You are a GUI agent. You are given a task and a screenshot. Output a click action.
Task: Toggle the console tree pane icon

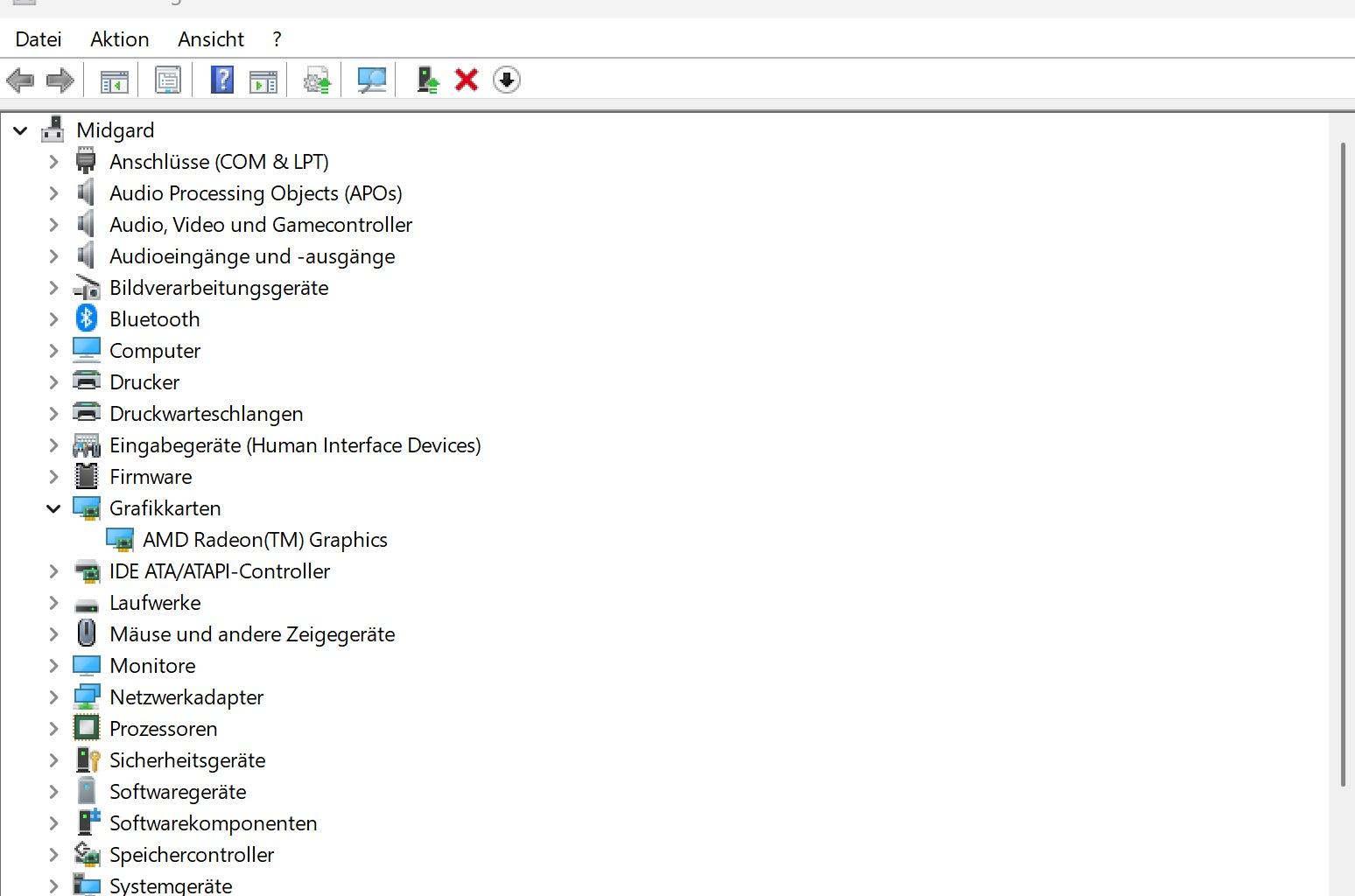pyautogui.click(x=114, y=80)
